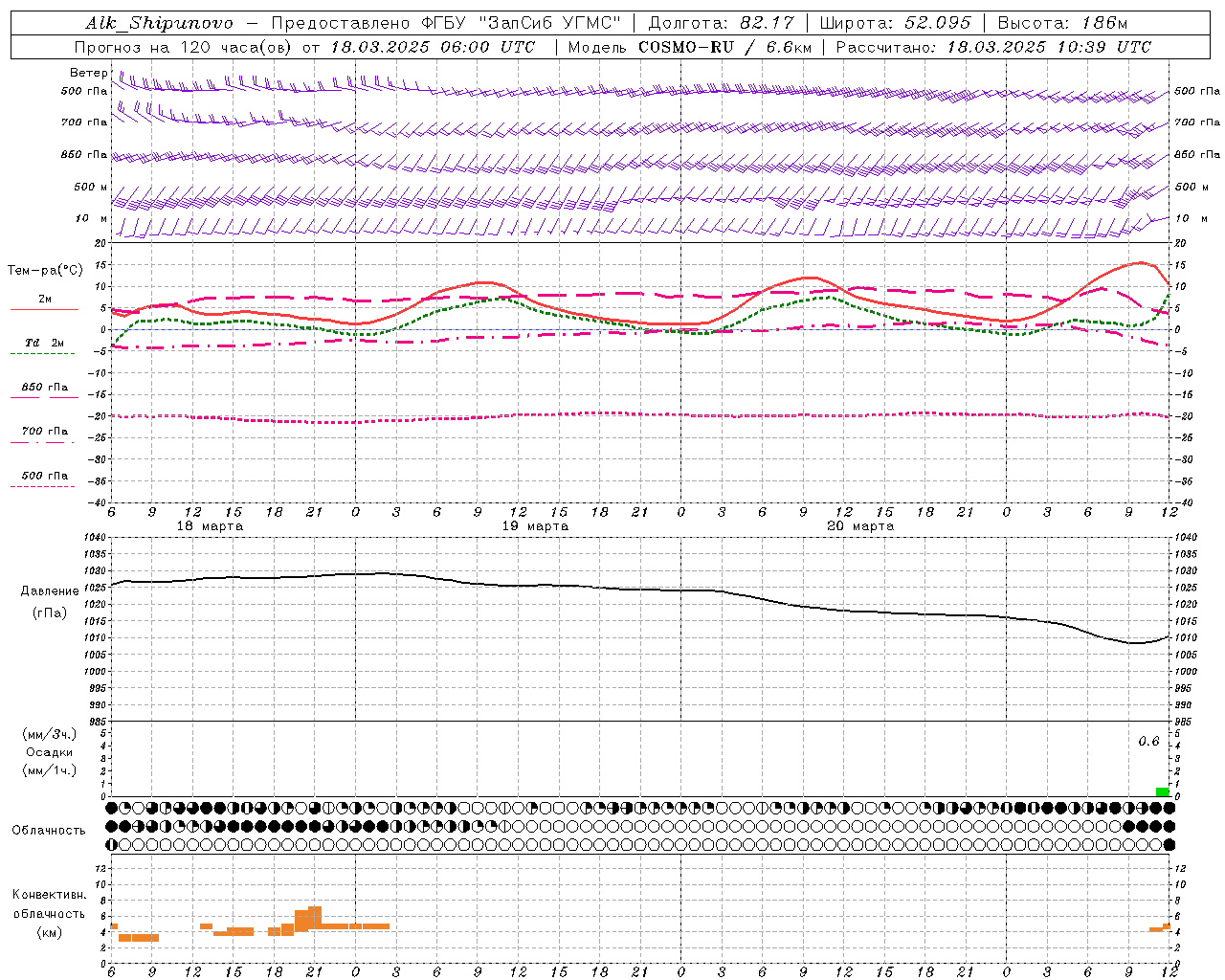The height and width of the screenshot is (980, 1225).
Task: Click the Высота: 186м value
Action: point(1062,23)
